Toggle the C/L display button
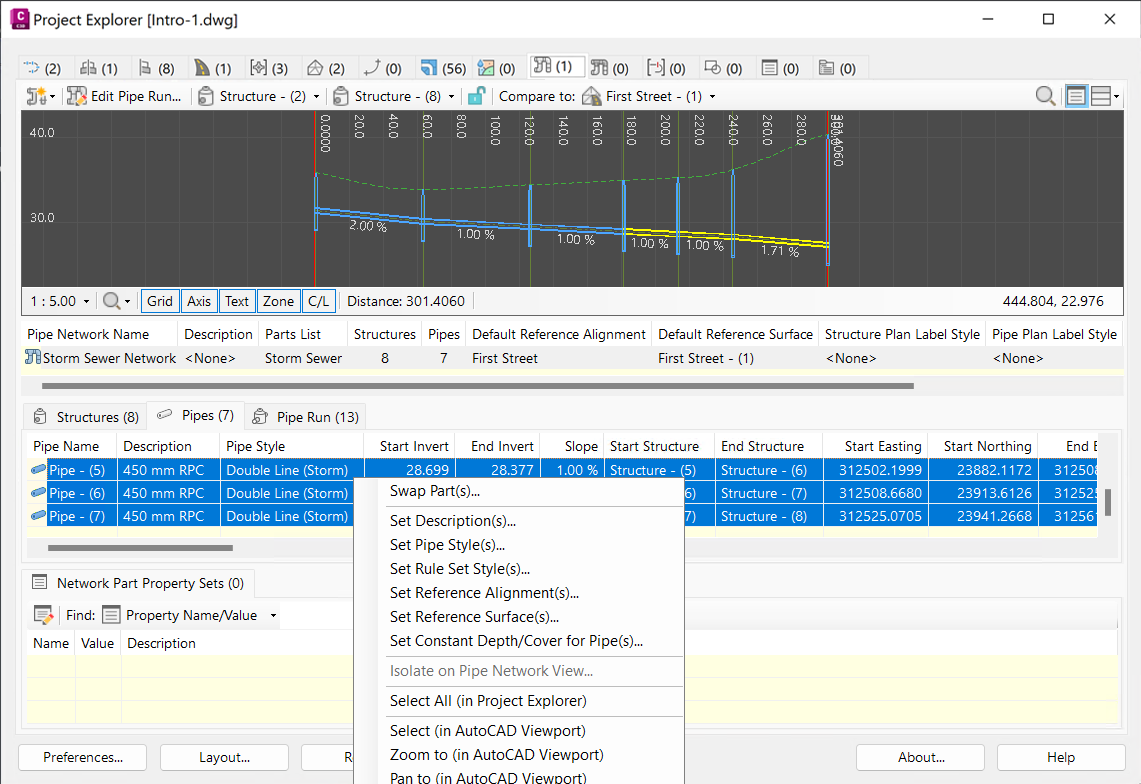Image resolution: width=1141 pixels, height=784 pixels. 318,301
